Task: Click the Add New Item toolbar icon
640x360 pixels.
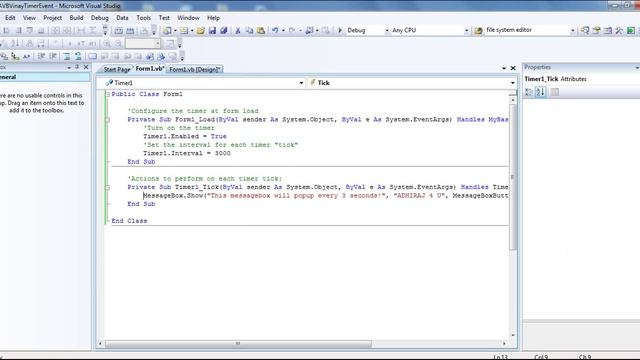Action: click(x=184, y=30)
